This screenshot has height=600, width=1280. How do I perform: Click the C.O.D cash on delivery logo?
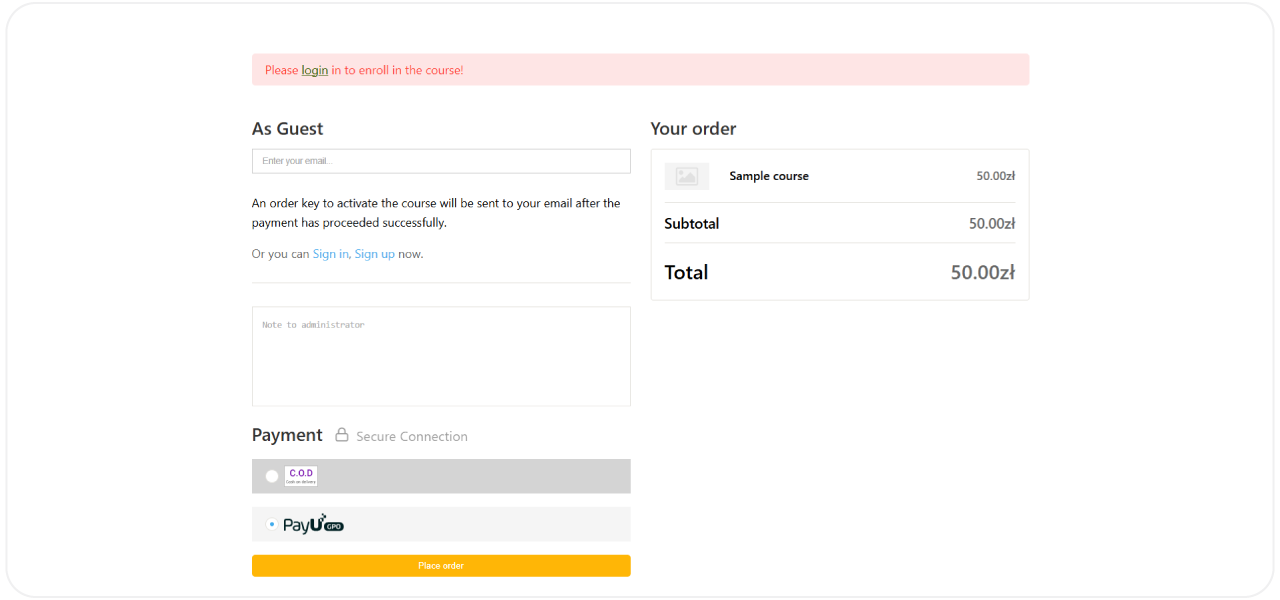pos(301,476)
